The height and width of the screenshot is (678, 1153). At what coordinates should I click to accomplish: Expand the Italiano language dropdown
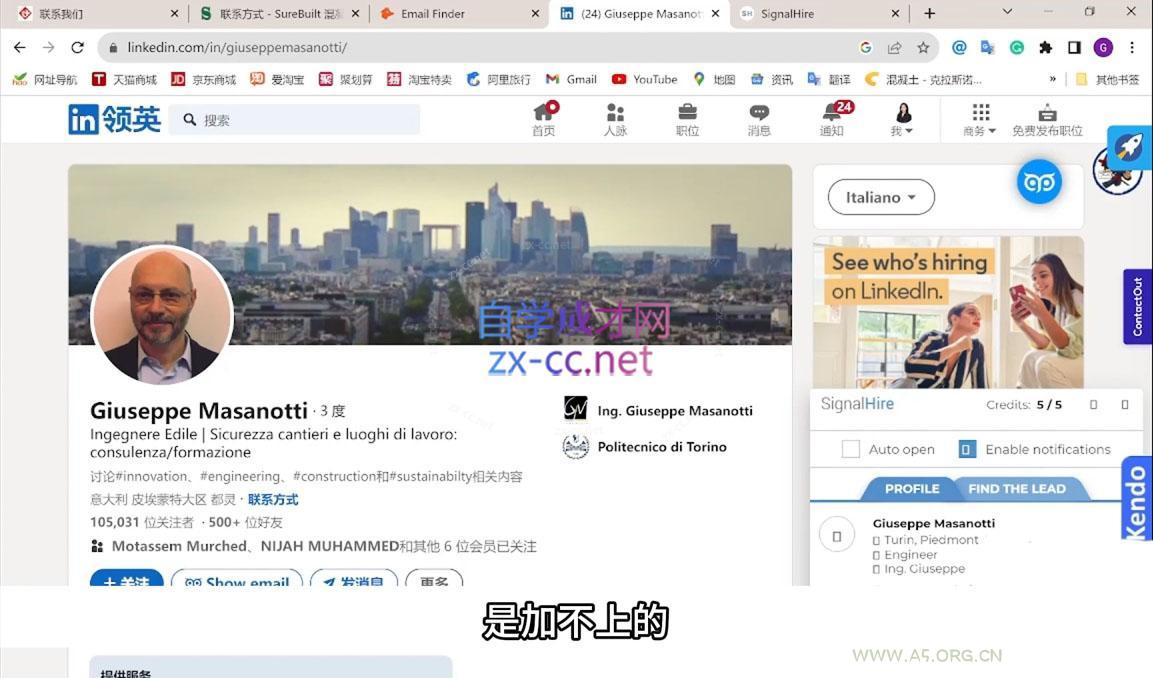tap(881, 197)
